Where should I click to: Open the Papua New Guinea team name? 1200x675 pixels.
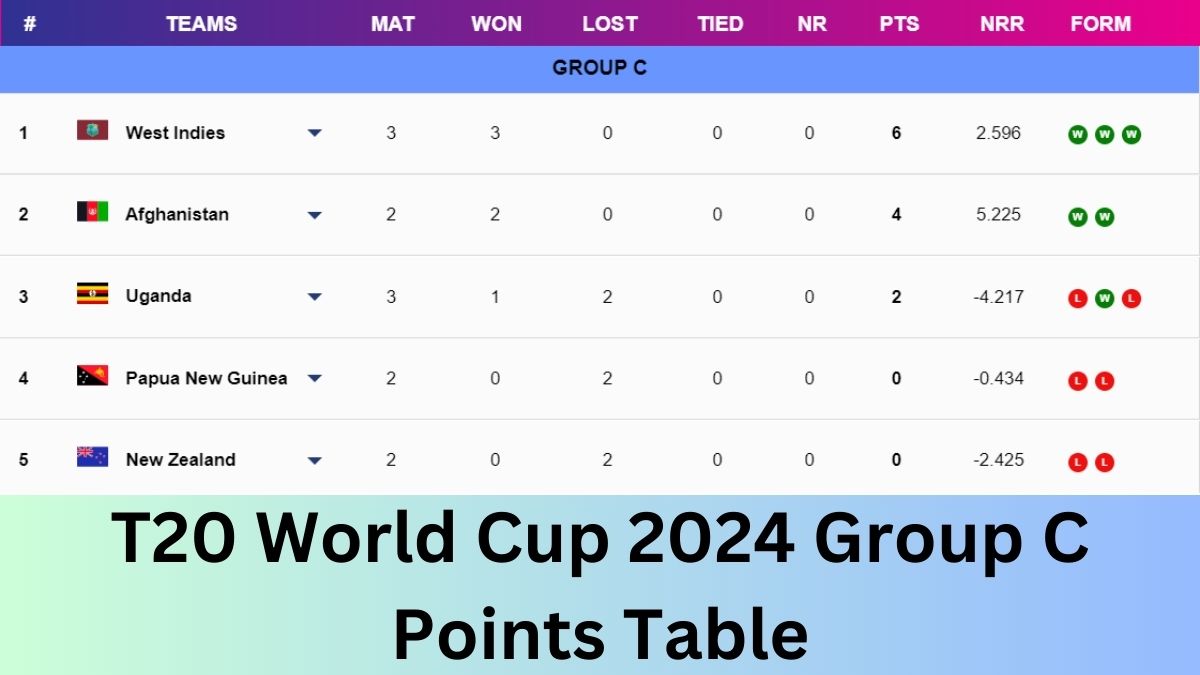pos(206,378)
